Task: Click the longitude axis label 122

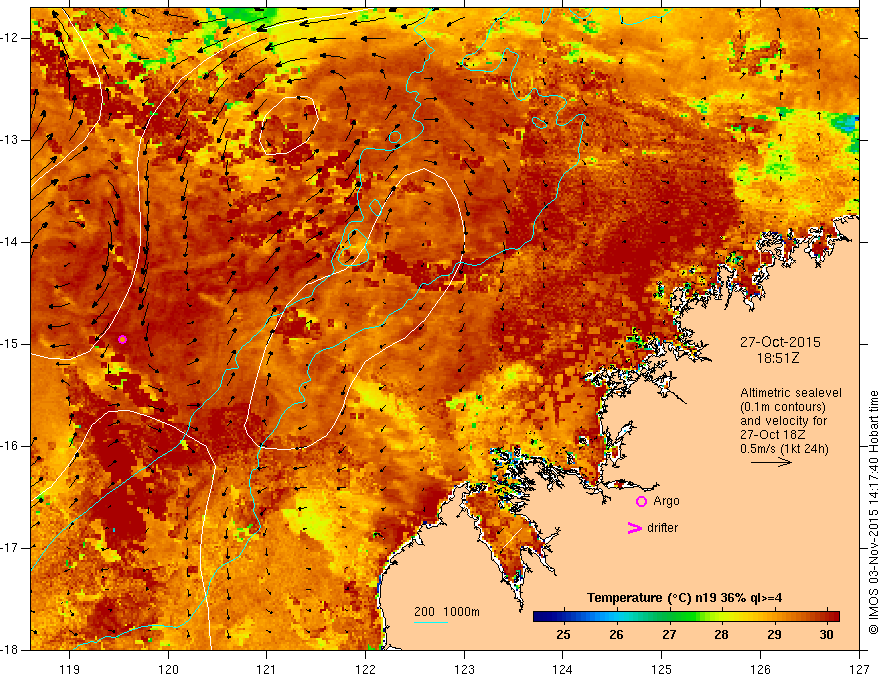Action: 365,669
